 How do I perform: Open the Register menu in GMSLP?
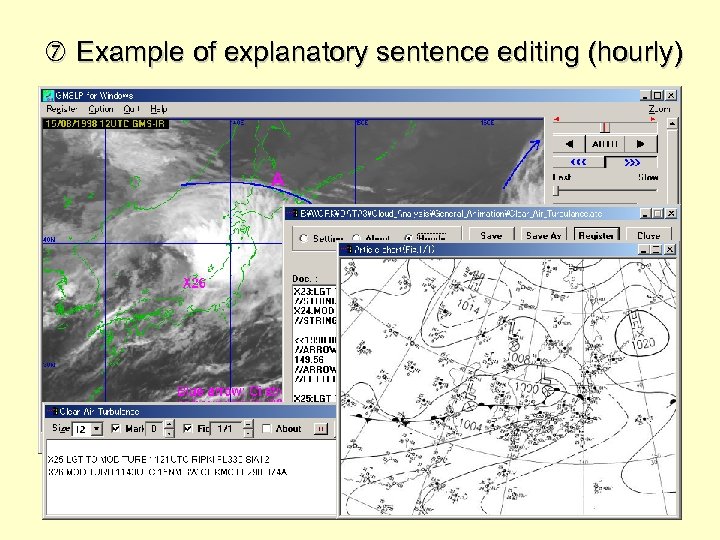pyautogui.click(x=62, y=109)
